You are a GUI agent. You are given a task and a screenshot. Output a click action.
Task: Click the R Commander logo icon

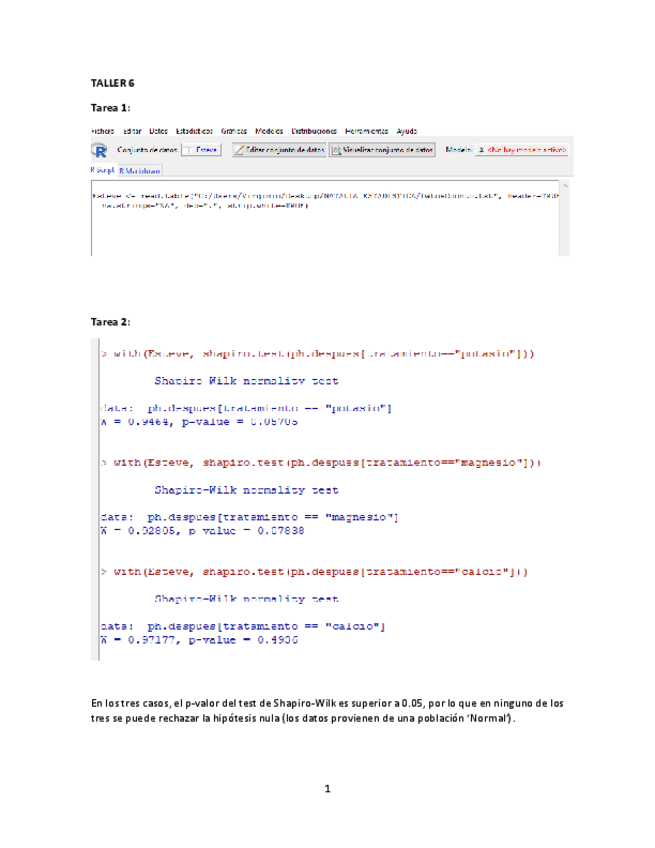99,150
